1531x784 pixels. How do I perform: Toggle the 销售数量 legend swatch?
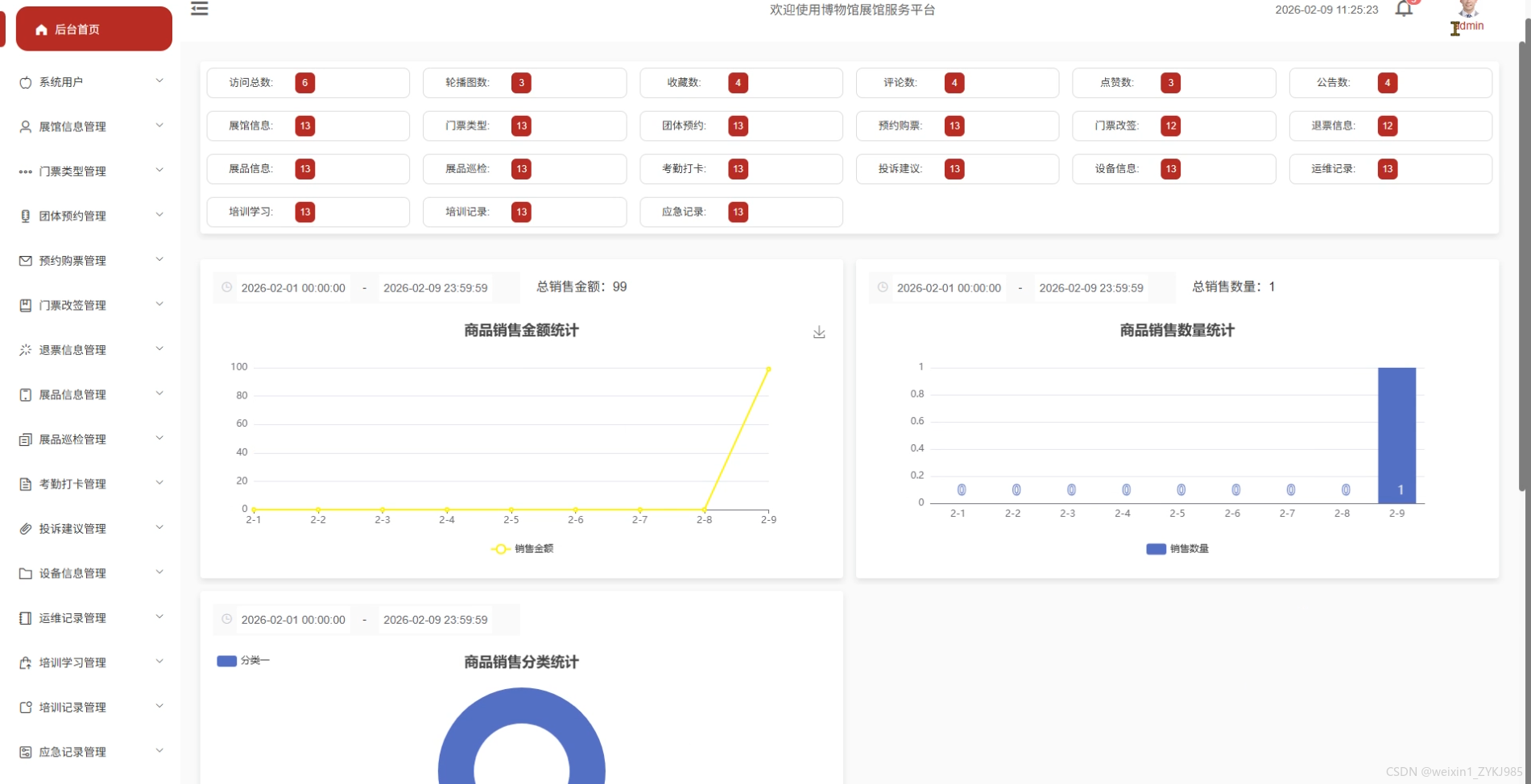coord(1156,549)
